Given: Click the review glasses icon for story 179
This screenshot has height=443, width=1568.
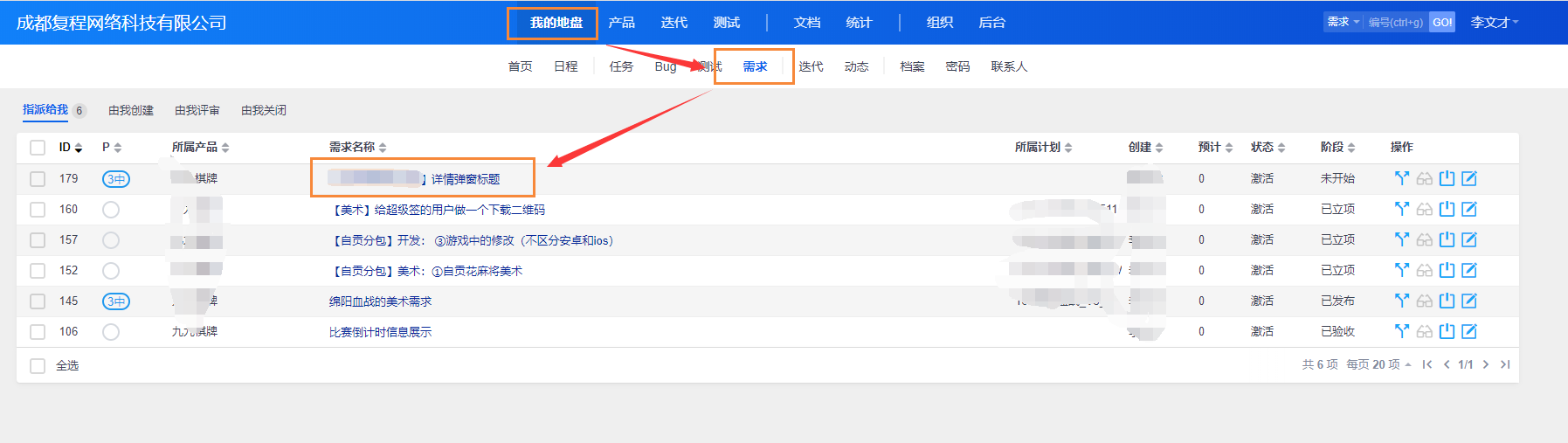Looking at the screenshot, I should [1425, 178].
